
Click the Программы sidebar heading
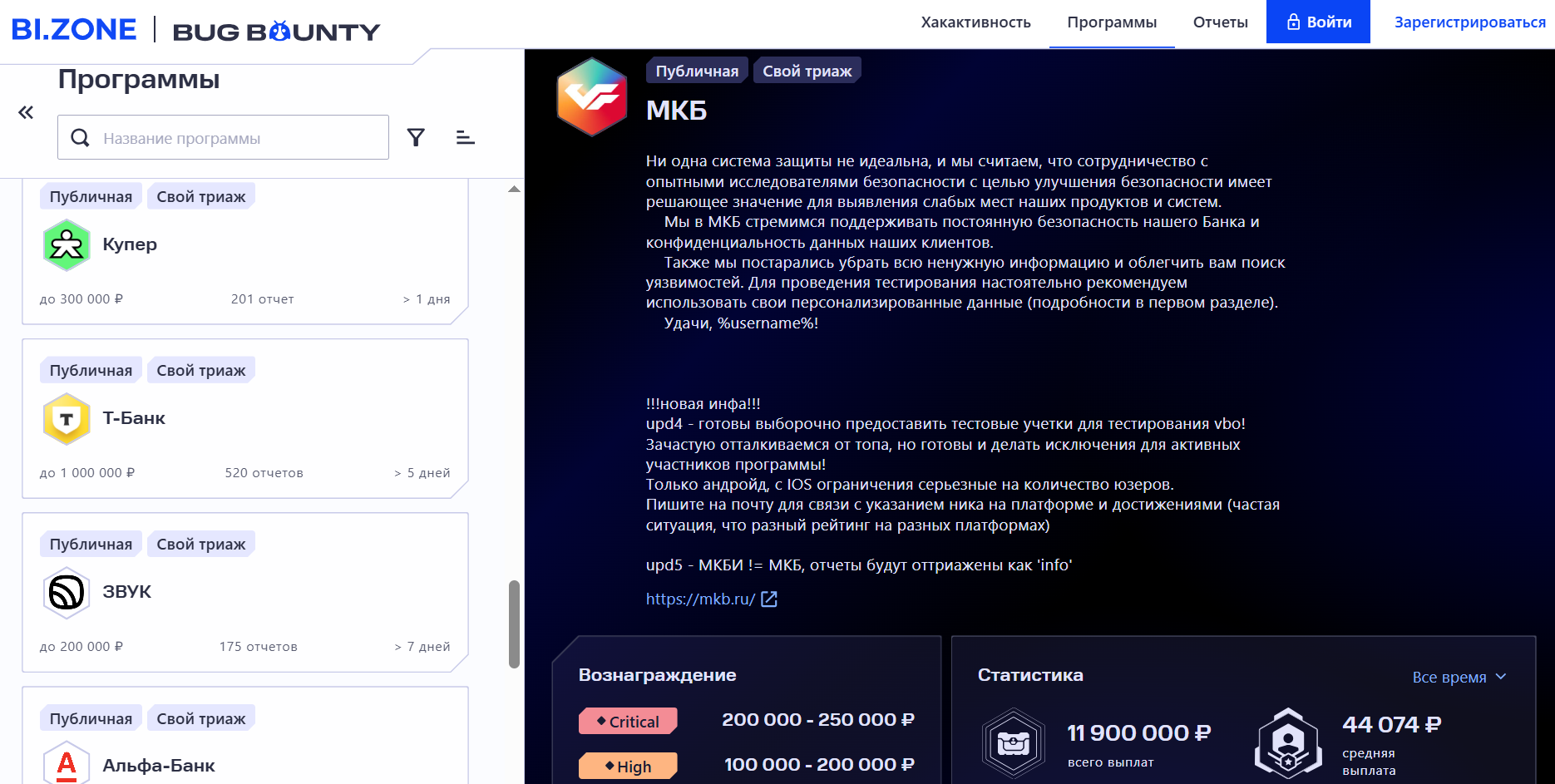tap(139, 80)
